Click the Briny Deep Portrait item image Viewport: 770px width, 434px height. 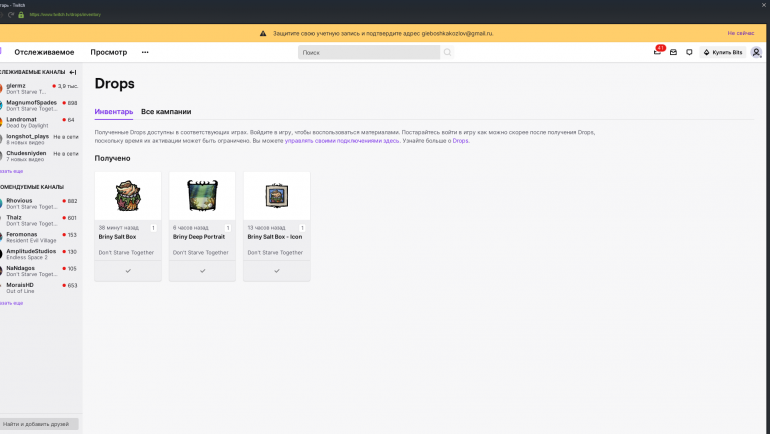click(202, 195)
